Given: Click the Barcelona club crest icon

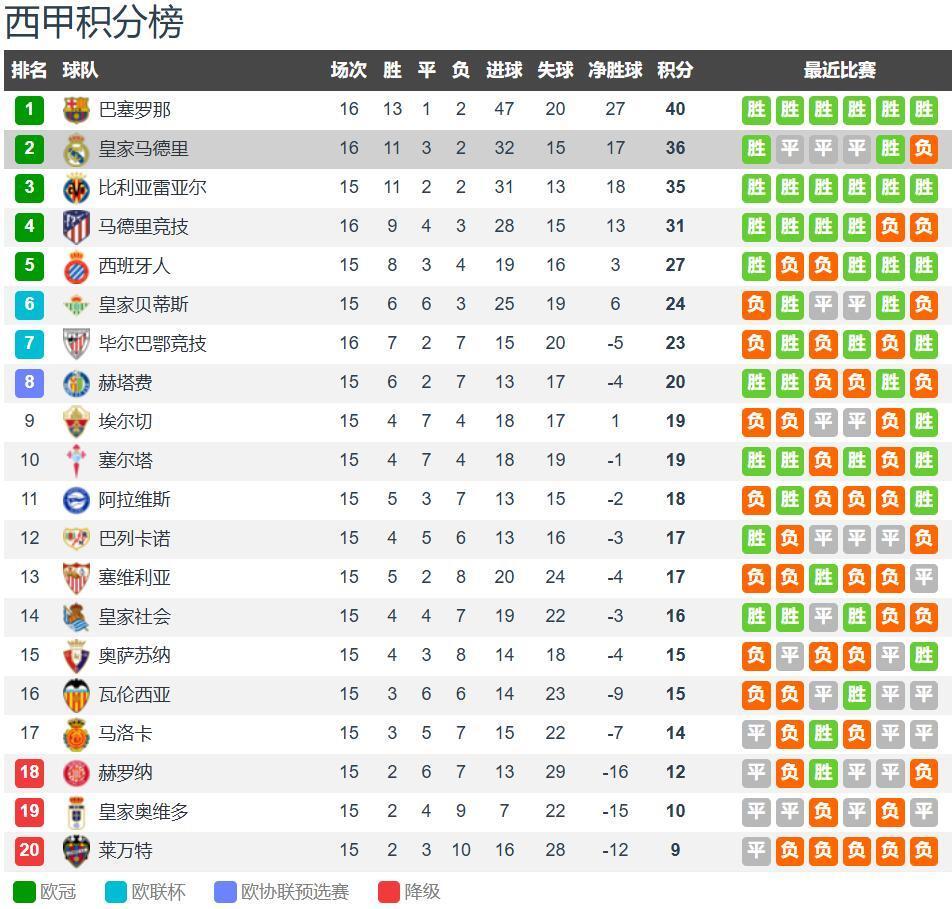Looking at the screenshot, I should click(76, 109).
